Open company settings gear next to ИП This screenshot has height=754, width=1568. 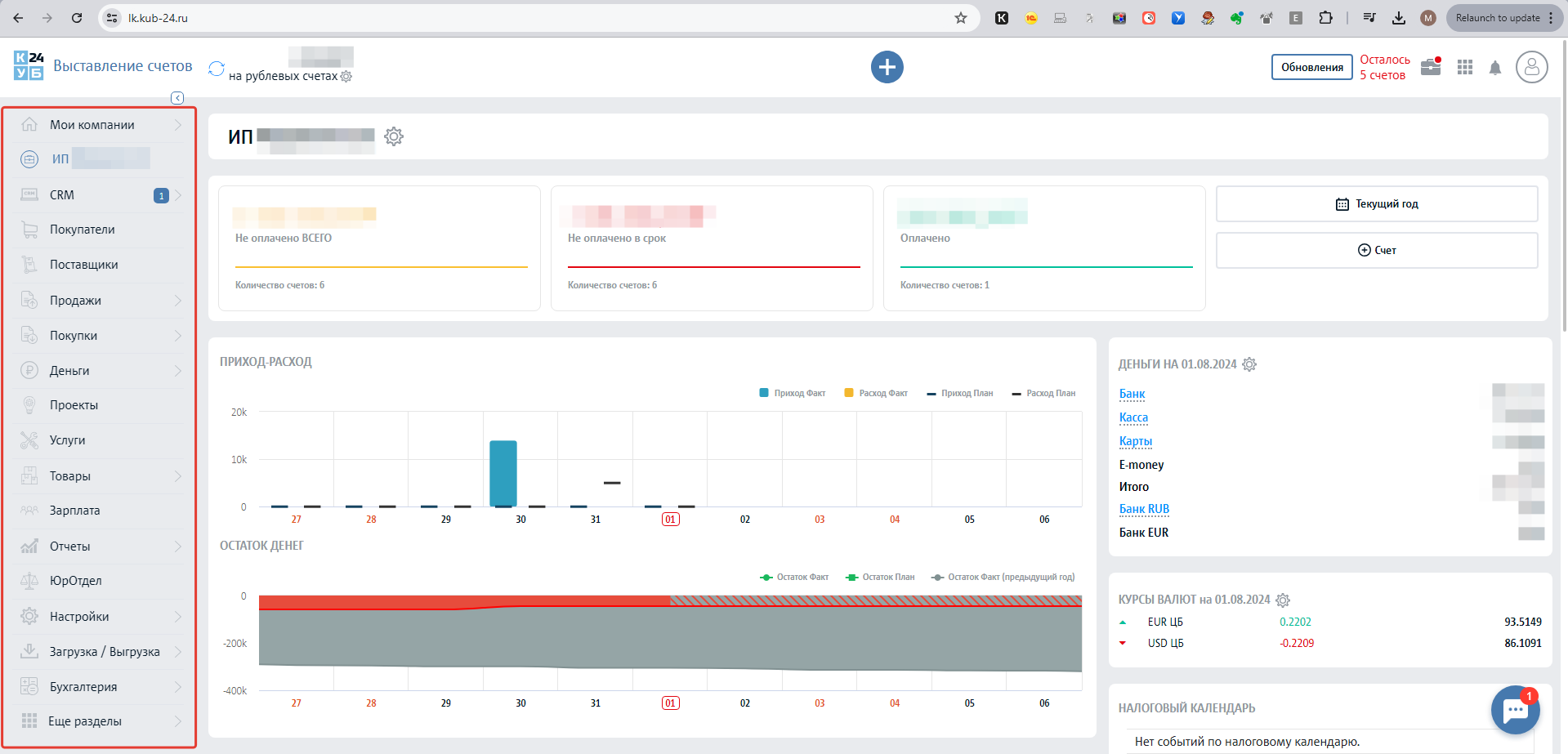tap(394, 136)
